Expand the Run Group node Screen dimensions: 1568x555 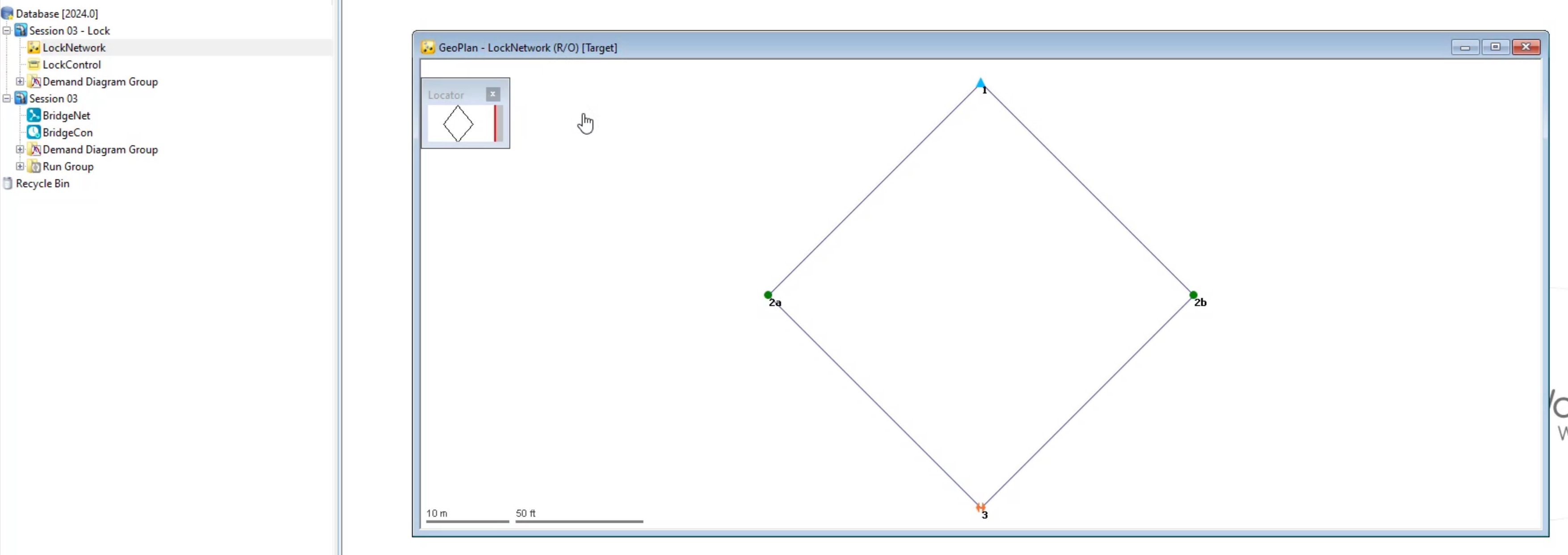click(20, 167)
